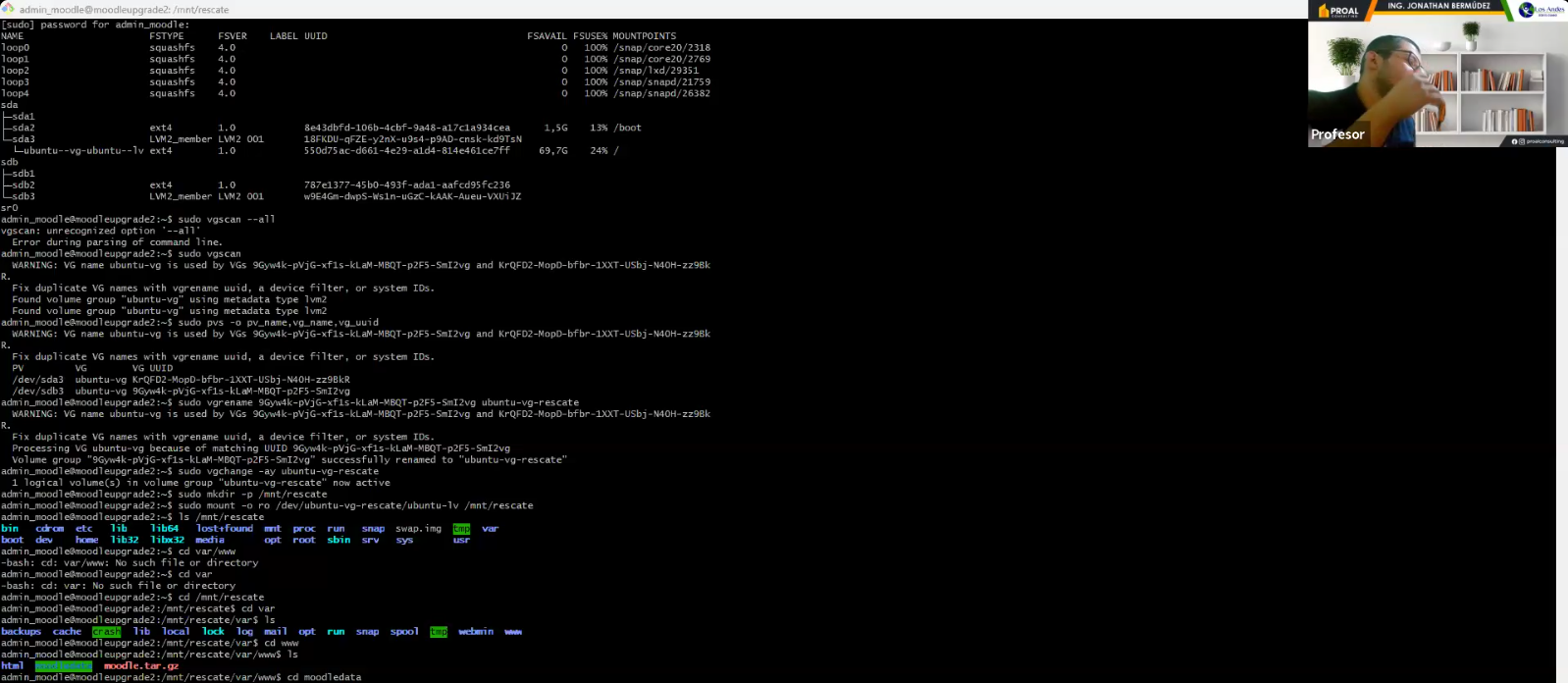Click the mountpoint '/snap/core20/2318'
The image size is (1568, 683).
pos(661,47)
